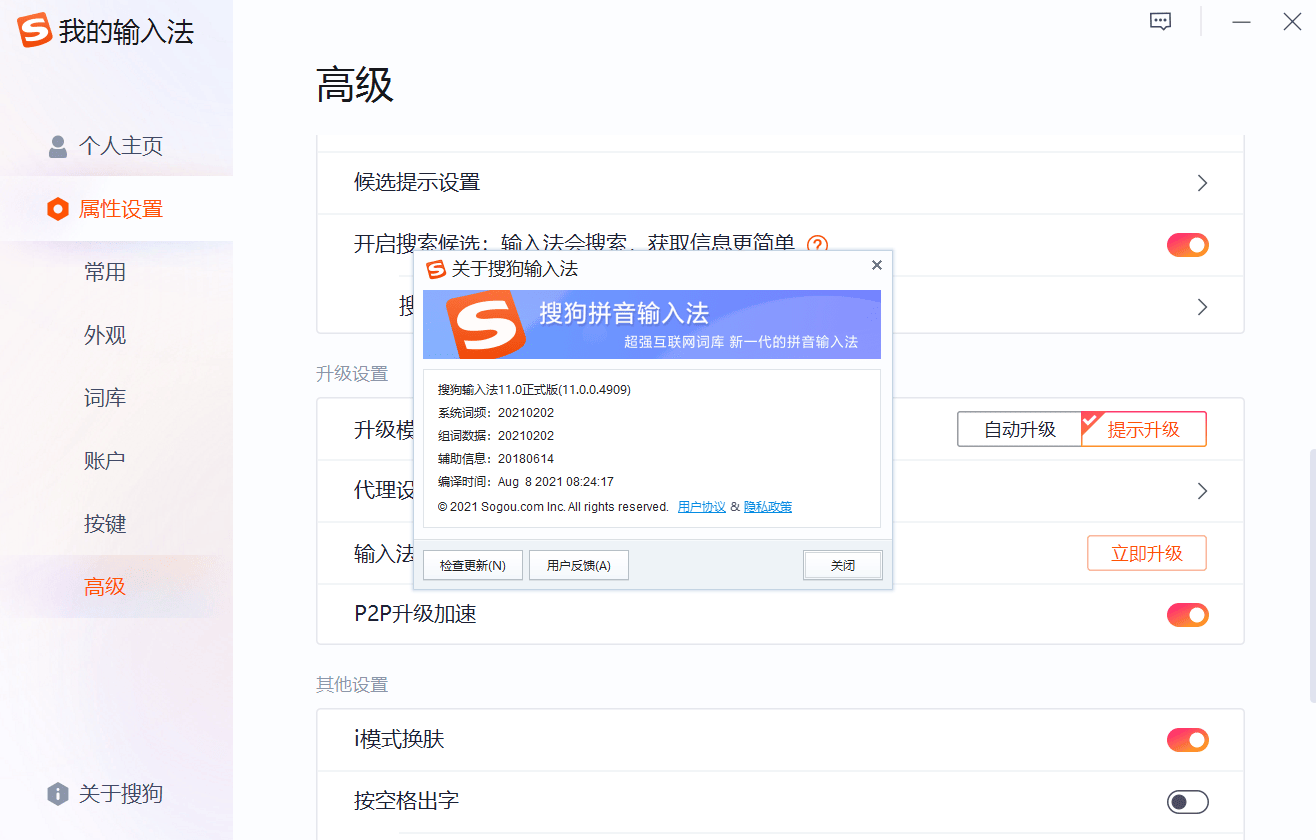Click the 搜狗拼音输入法 banner image

pyautogui.click(x=652, y=324)
